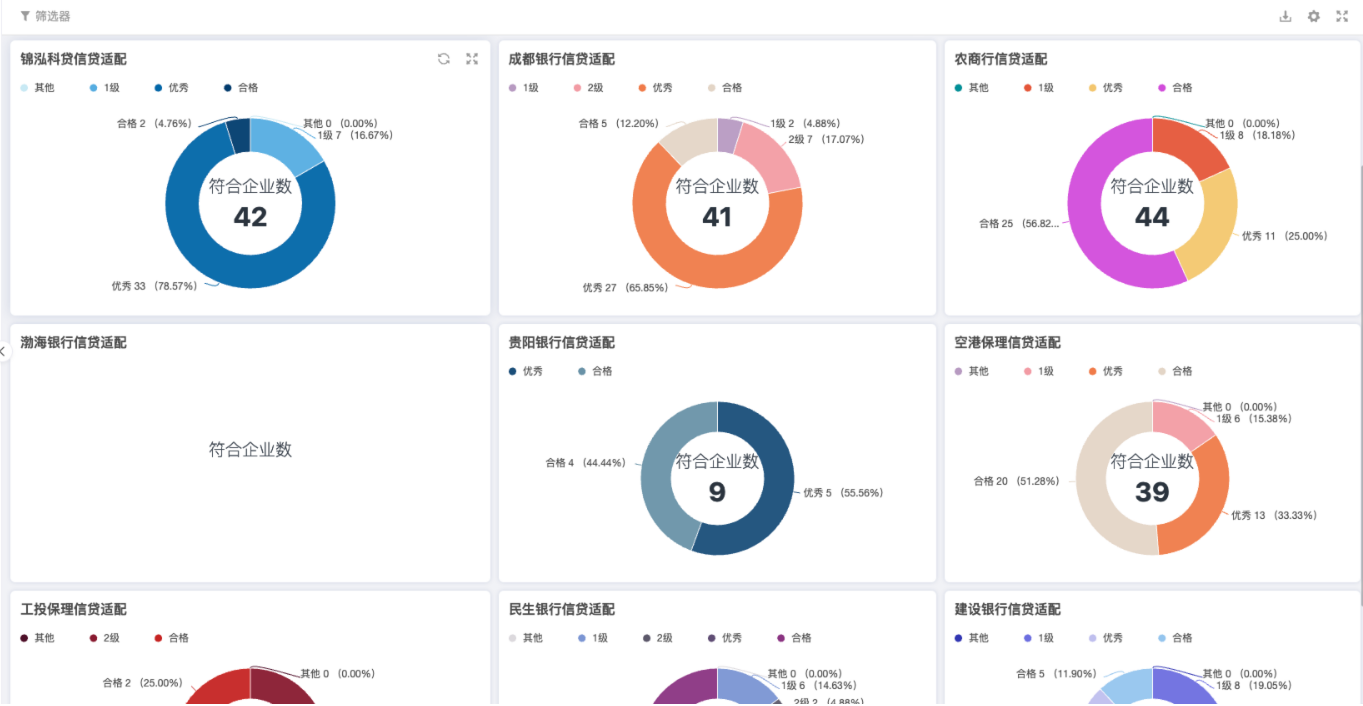Image resolution: width=1363 pixels, height=706 pixels.
Task: Toggle 其他 legend in 农商行信贷适配 chart
Action: click(971, 88)
